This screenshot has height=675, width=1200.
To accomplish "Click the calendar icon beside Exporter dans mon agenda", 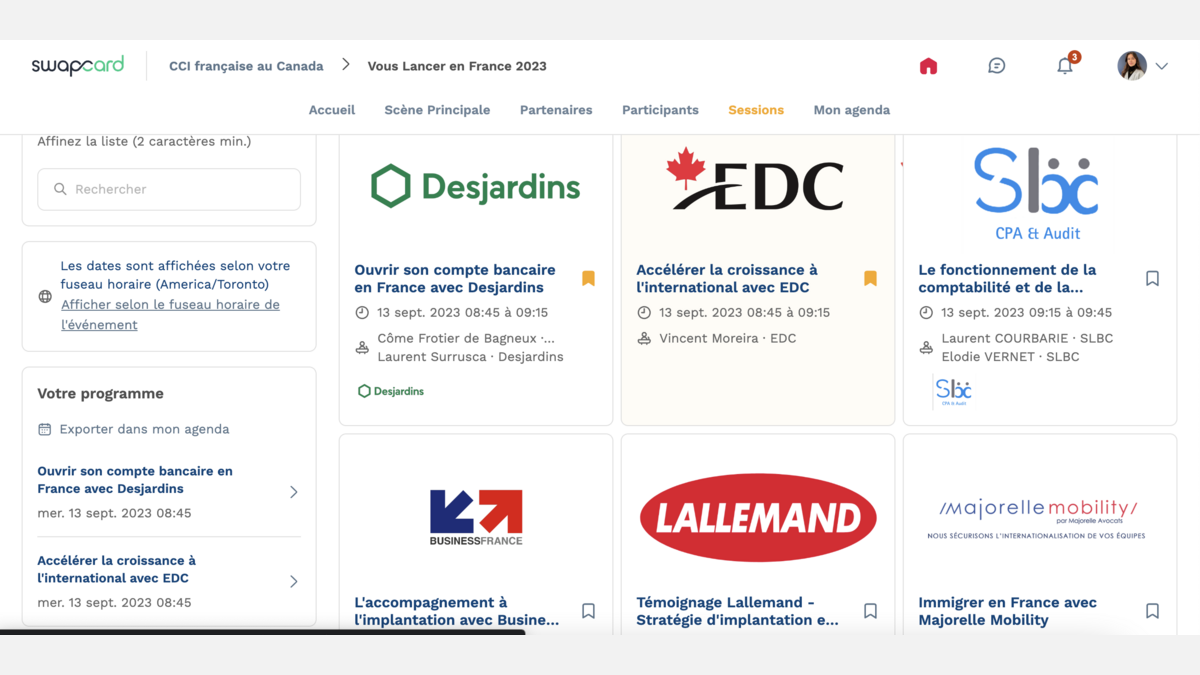I will coord(44,429).
